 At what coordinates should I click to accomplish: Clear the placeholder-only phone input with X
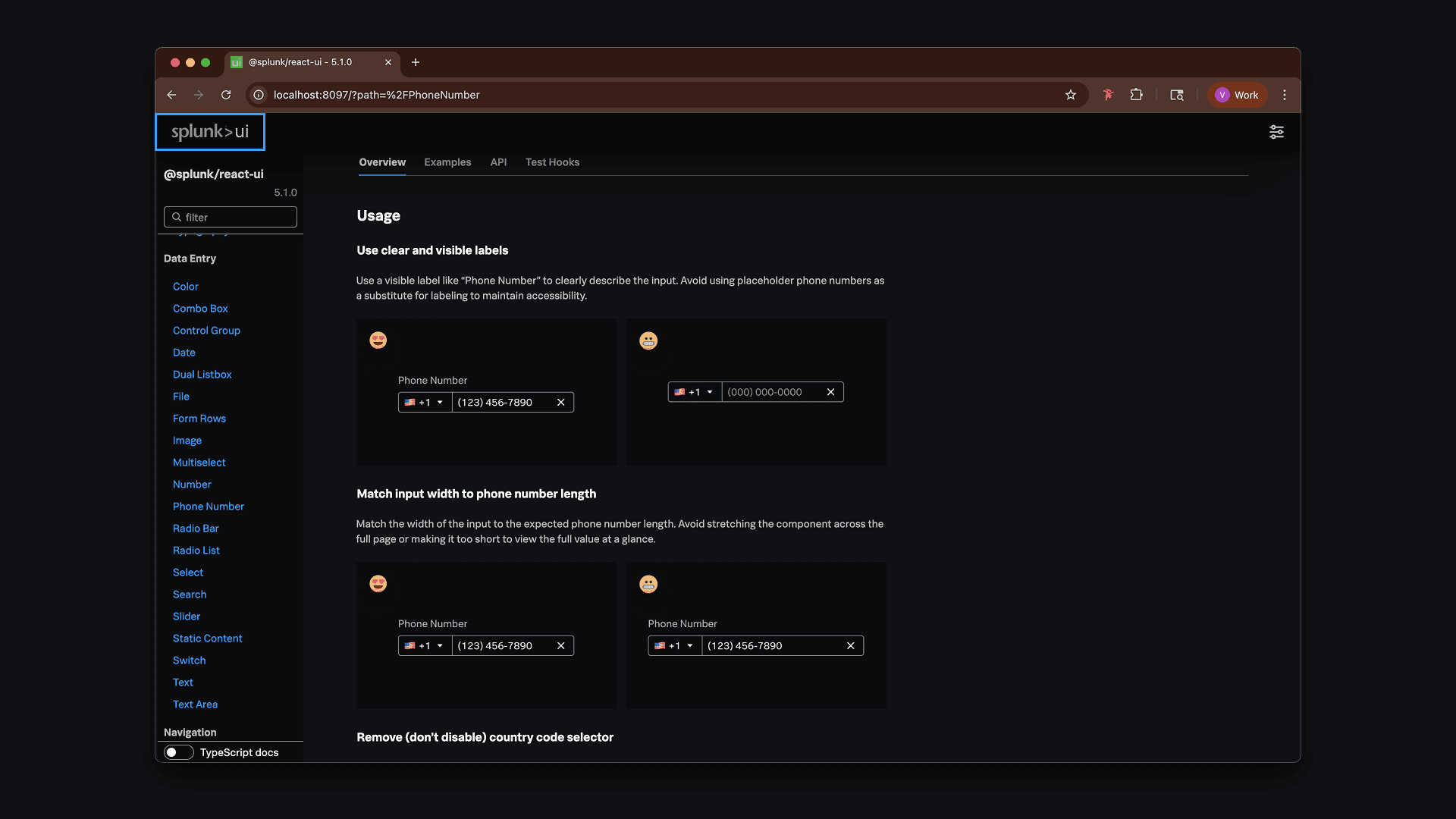[x=830, y=392]
